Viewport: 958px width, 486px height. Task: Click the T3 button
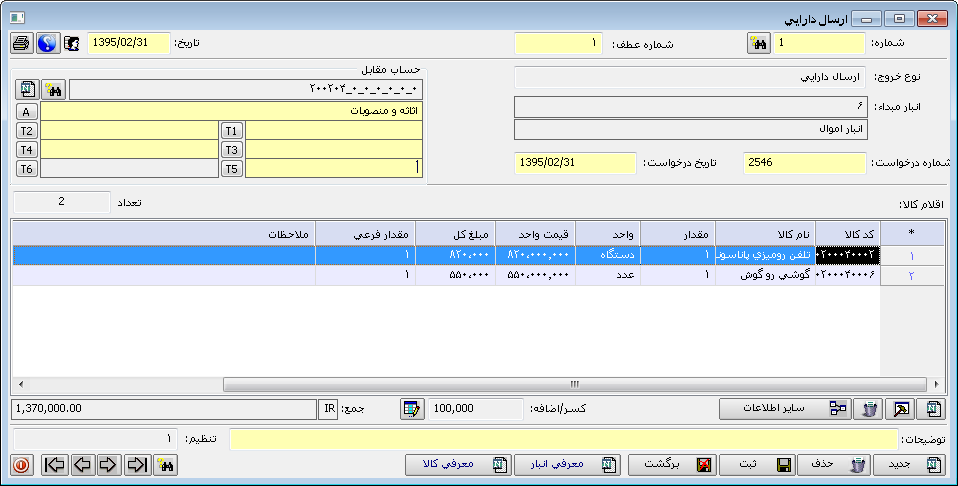232,150
